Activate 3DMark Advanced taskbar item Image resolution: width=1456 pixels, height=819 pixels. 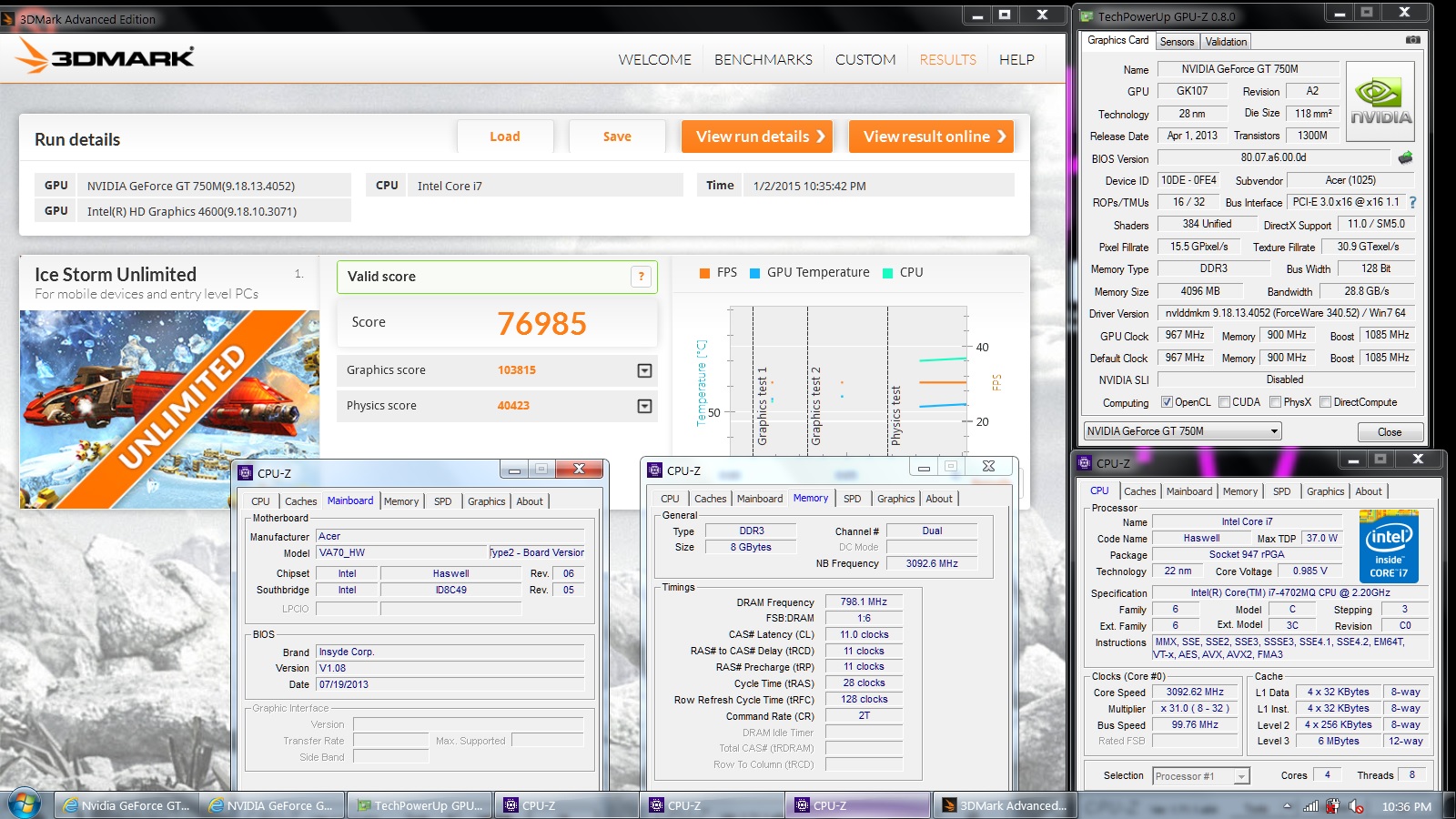click(x=1004, y=805)
